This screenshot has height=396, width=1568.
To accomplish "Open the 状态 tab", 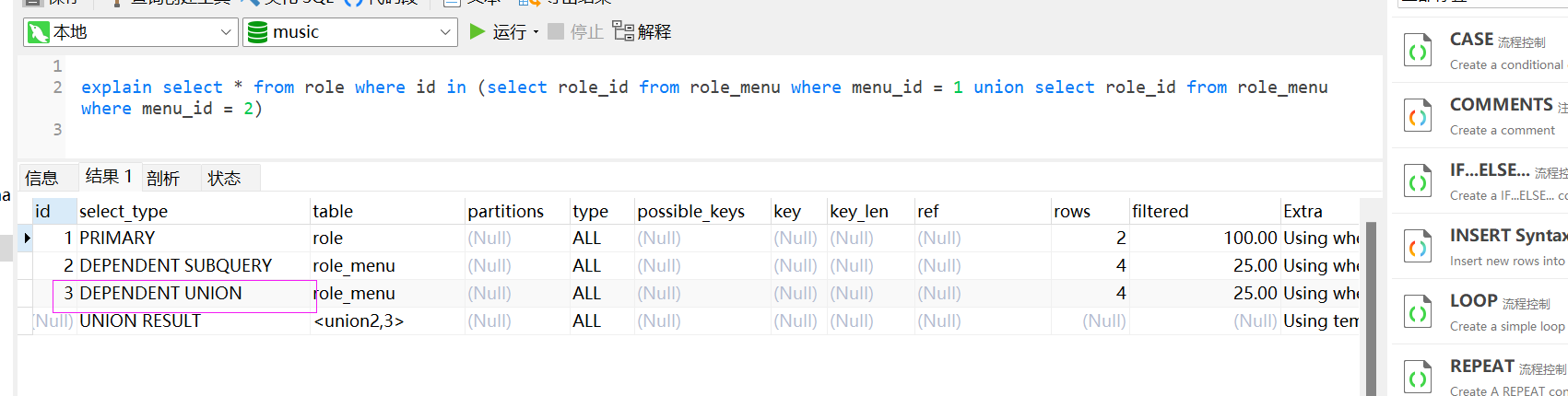I will tap(224, 178).
